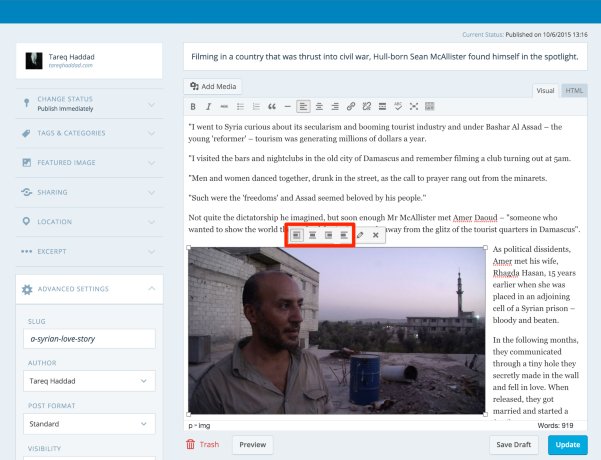
Task: Apply blockquote formatting
Action: [272, 107]
